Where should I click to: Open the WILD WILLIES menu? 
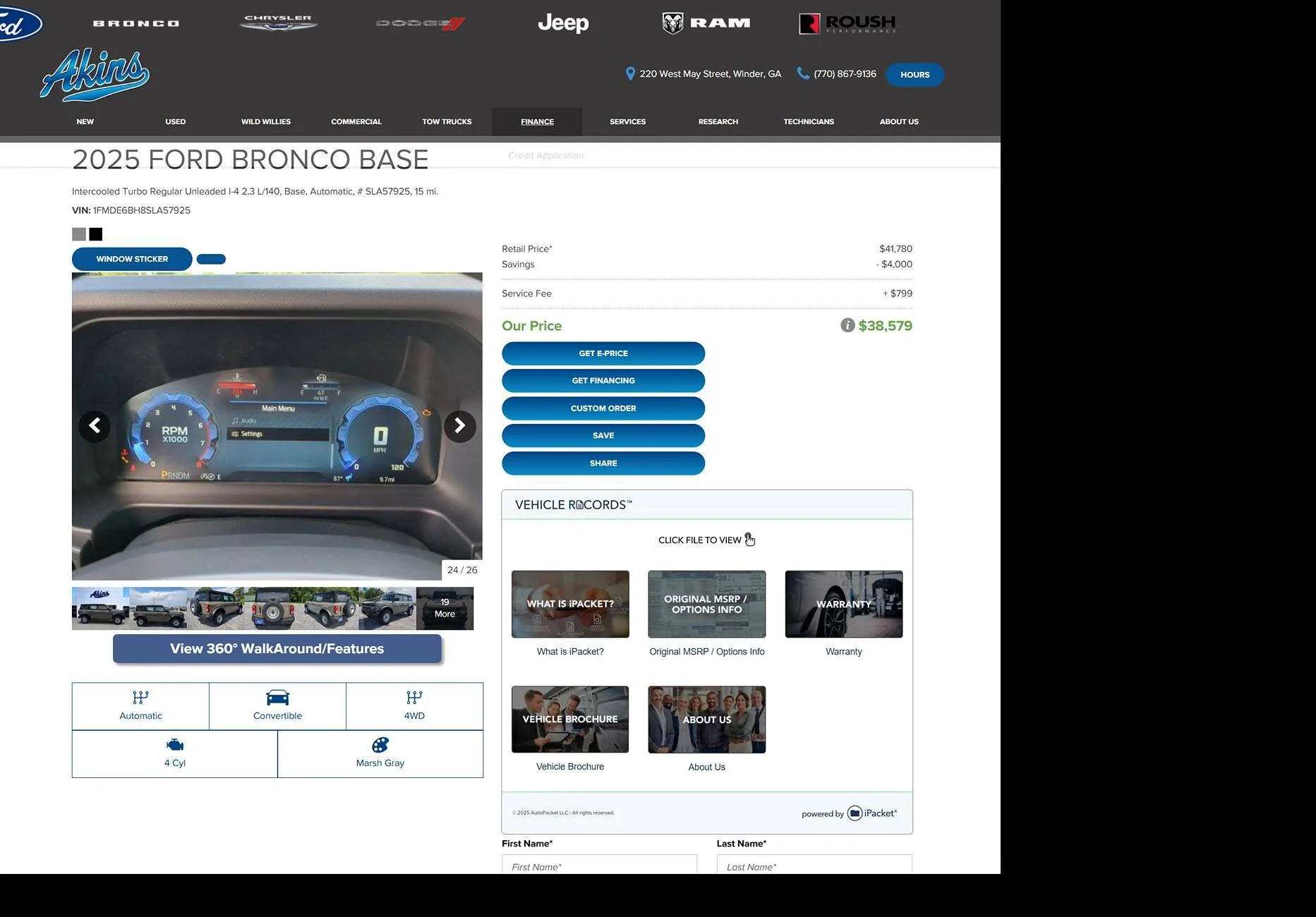click(x=266, y=121)
